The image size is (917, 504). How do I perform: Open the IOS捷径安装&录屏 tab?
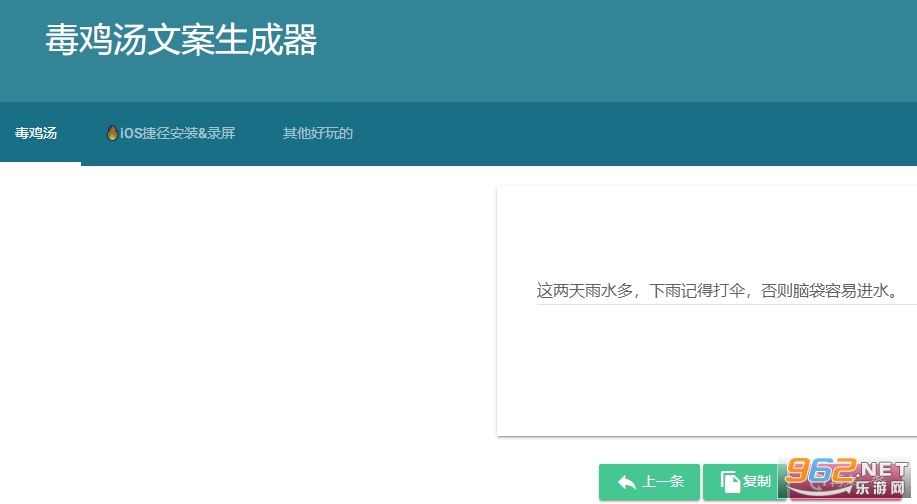[171, 133]
